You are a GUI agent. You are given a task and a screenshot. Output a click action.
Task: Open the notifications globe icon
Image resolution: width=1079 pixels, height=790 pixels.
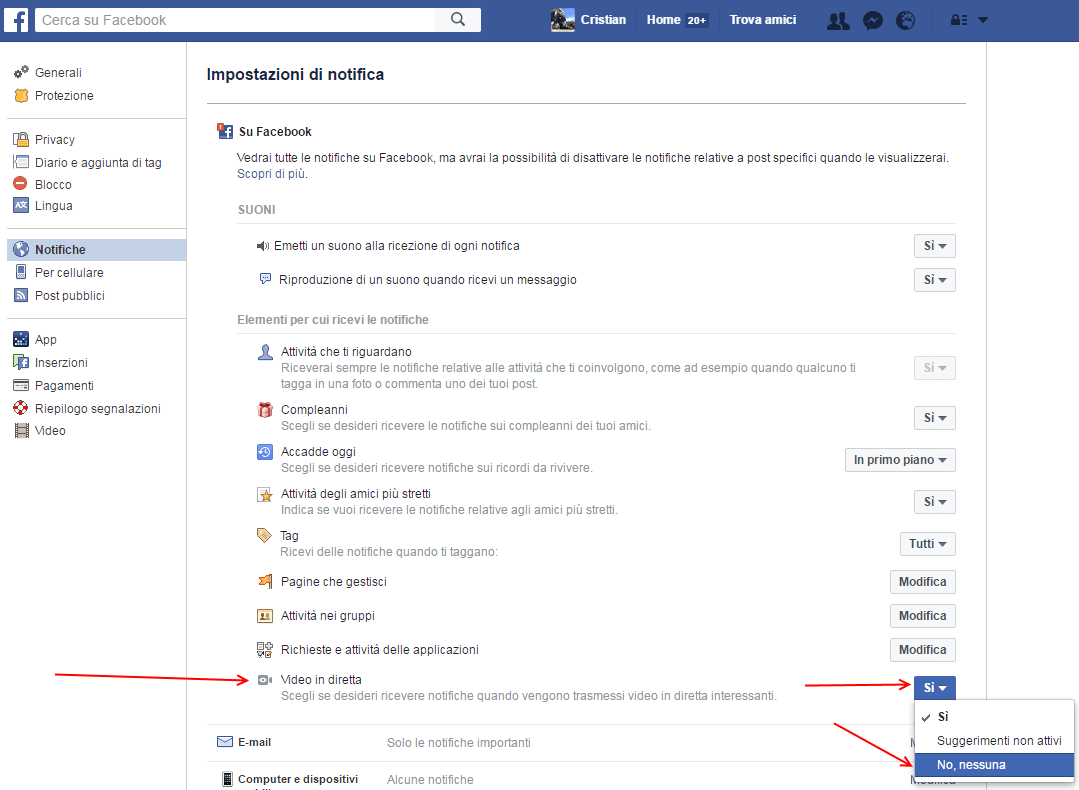coord(906,21)
